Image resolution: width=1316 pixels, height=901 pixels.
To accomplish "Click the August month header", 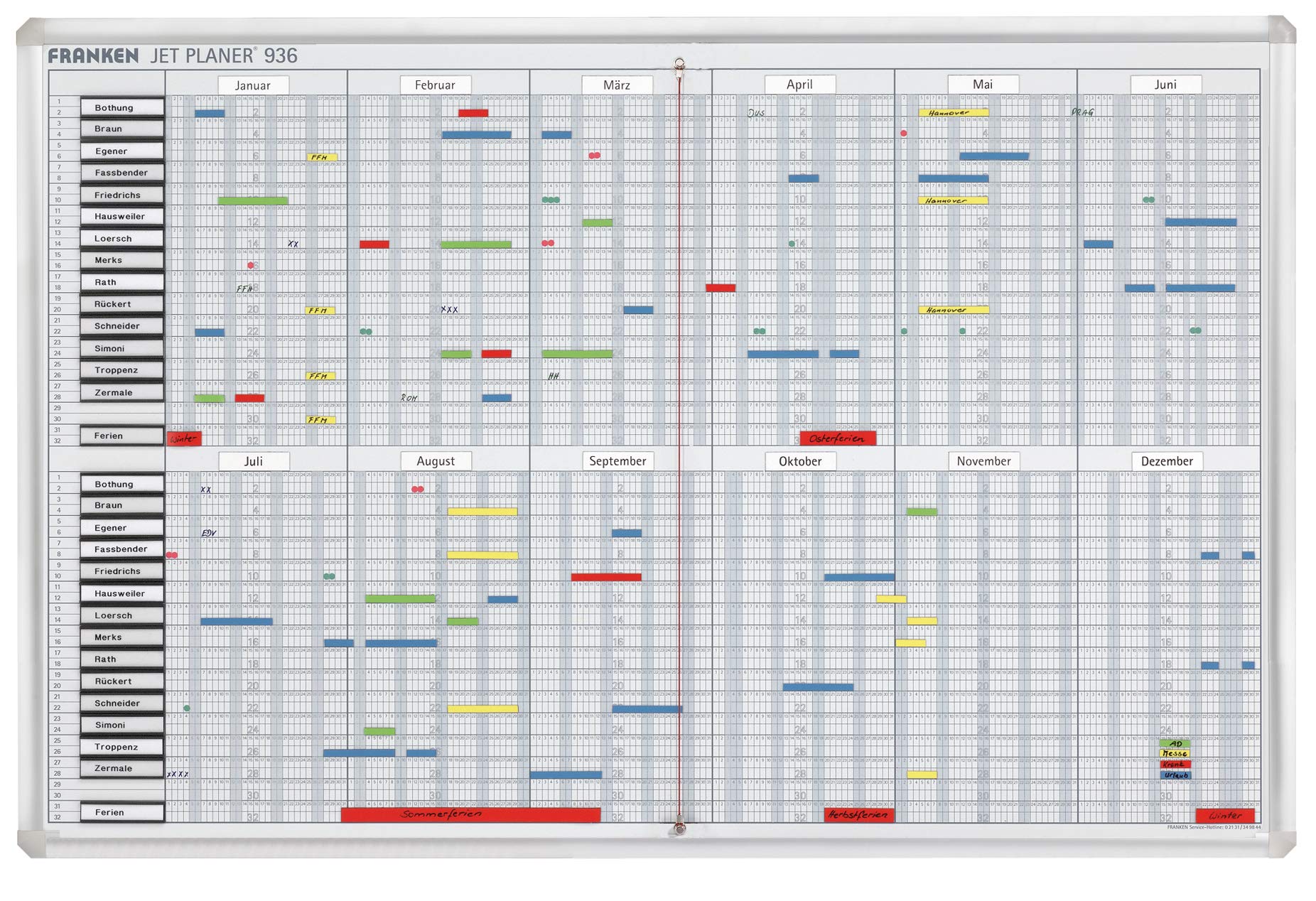I will click(436, 461).
